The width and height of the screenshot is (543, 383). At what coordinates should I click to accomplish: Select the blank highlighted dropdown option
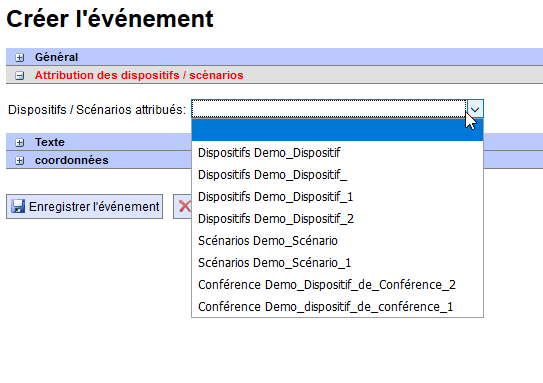337,130
